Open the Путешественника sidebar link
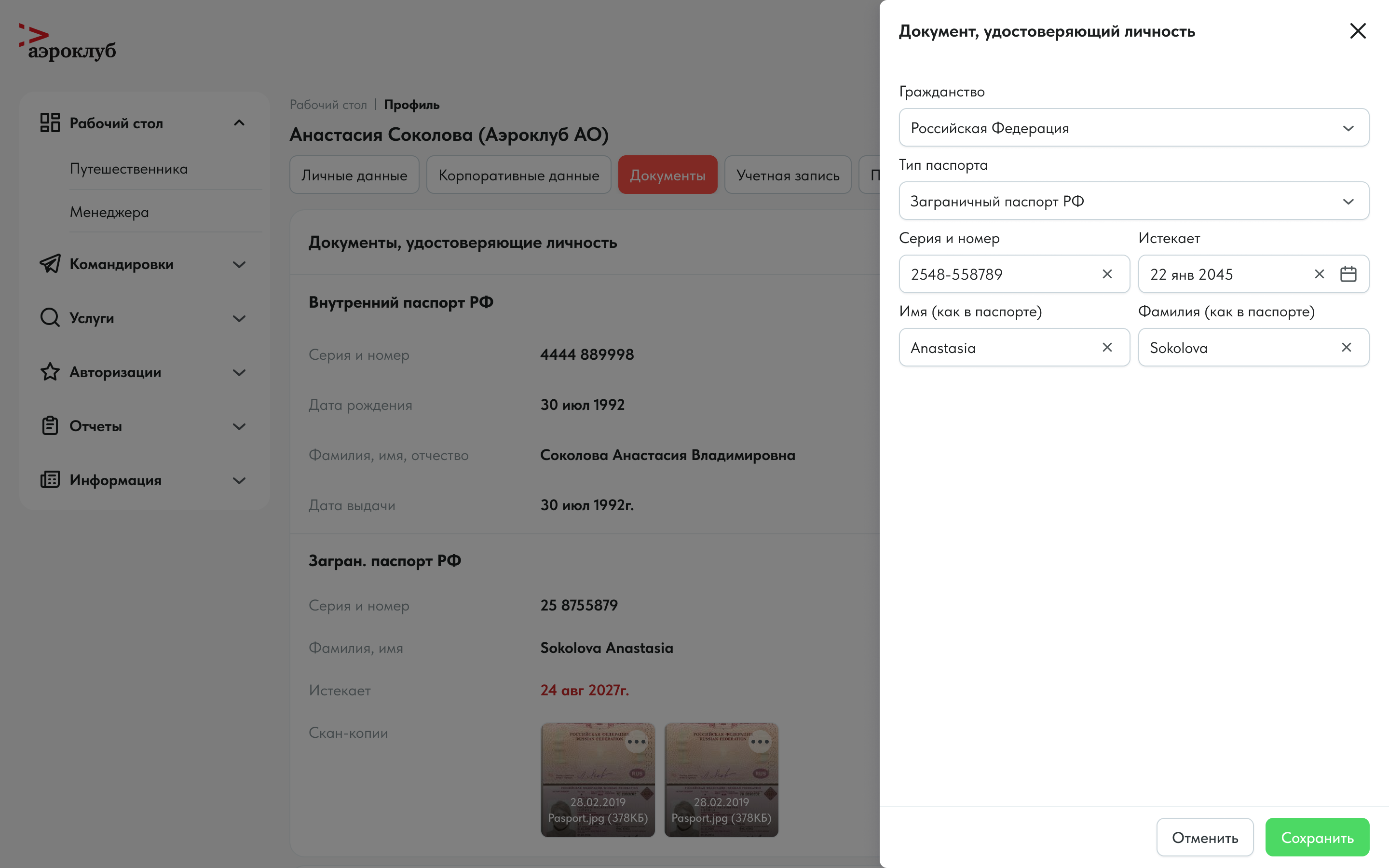The height and width of the screenshot is (868, 1389). 129,169
